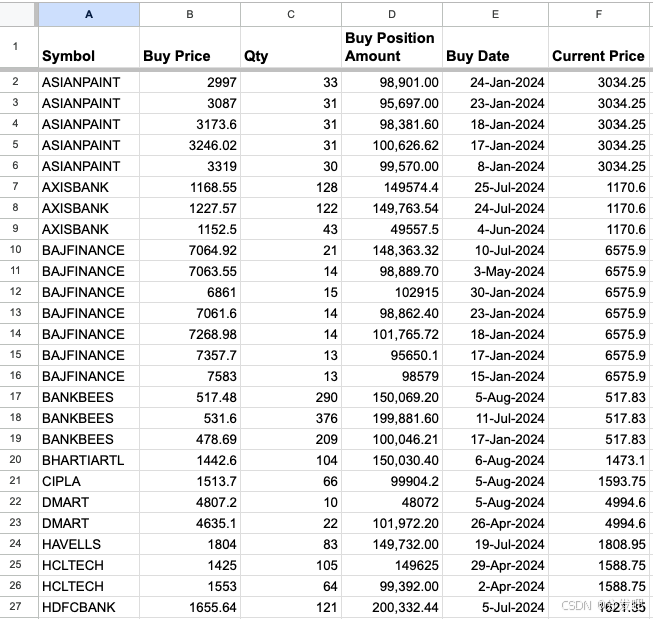Viewport: 653px width, 619px height.
Task: Click buy date 5-Jul-2024 cell
Action: pyautogui.click(x=495, y=607)
